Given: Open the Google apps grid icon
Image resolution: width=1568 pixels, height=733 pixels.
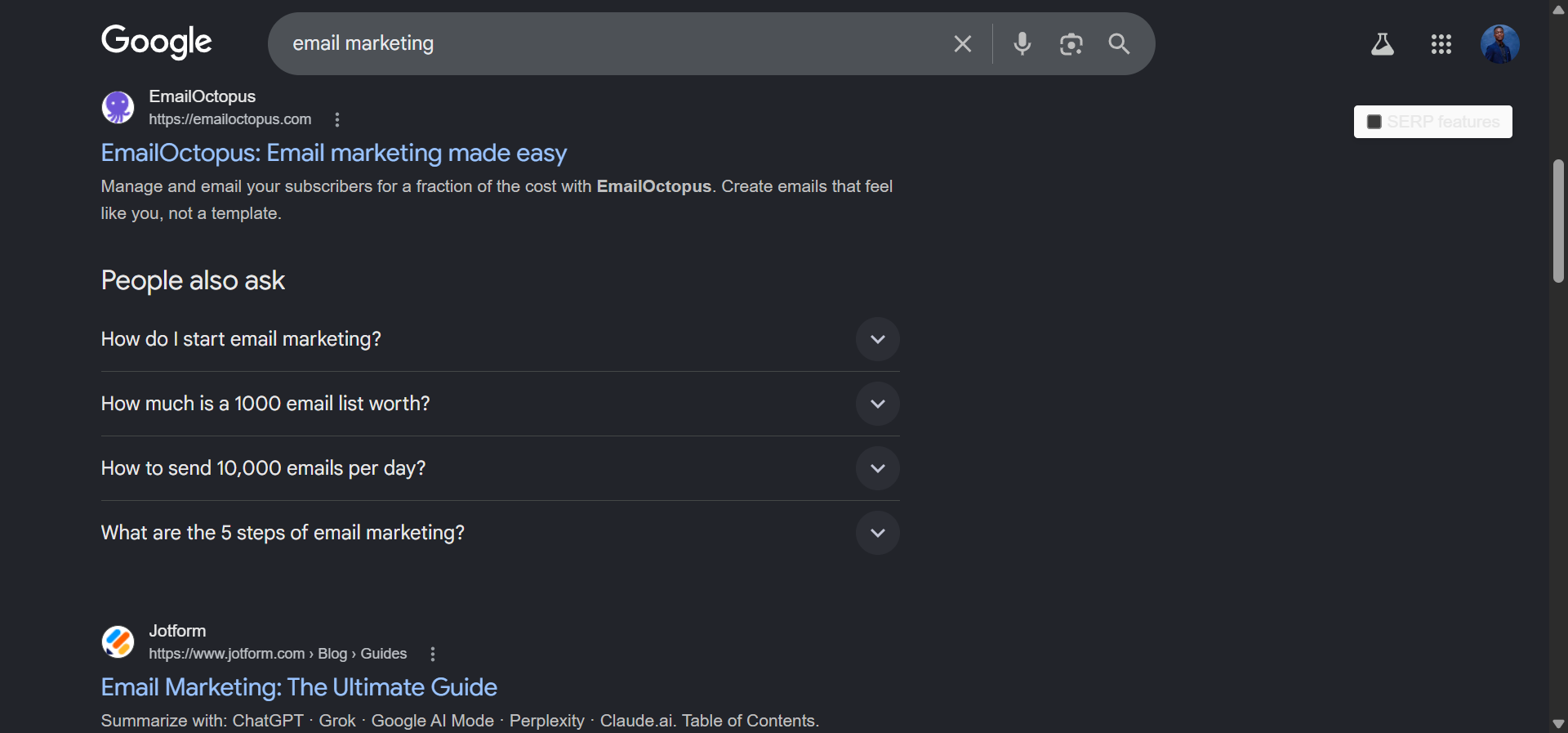Looking at the screenshot, I should coord(1441,44).
